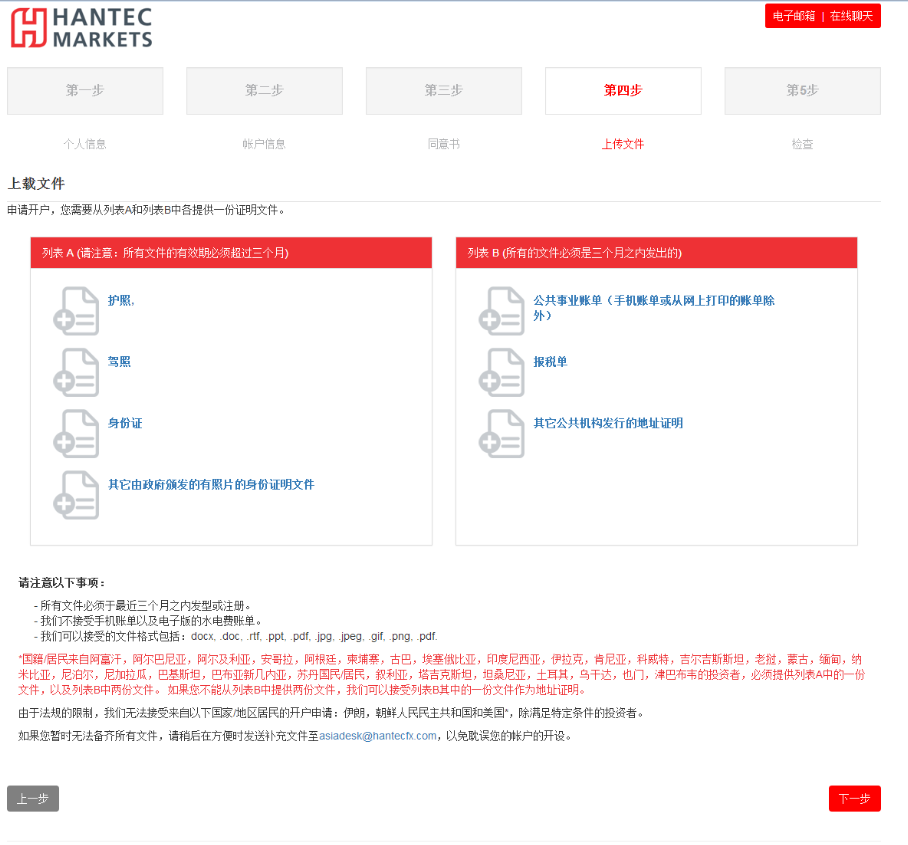The image size is (908, 845).
Task: Open the 电子邮箱 email link
Action: point(794,16)
